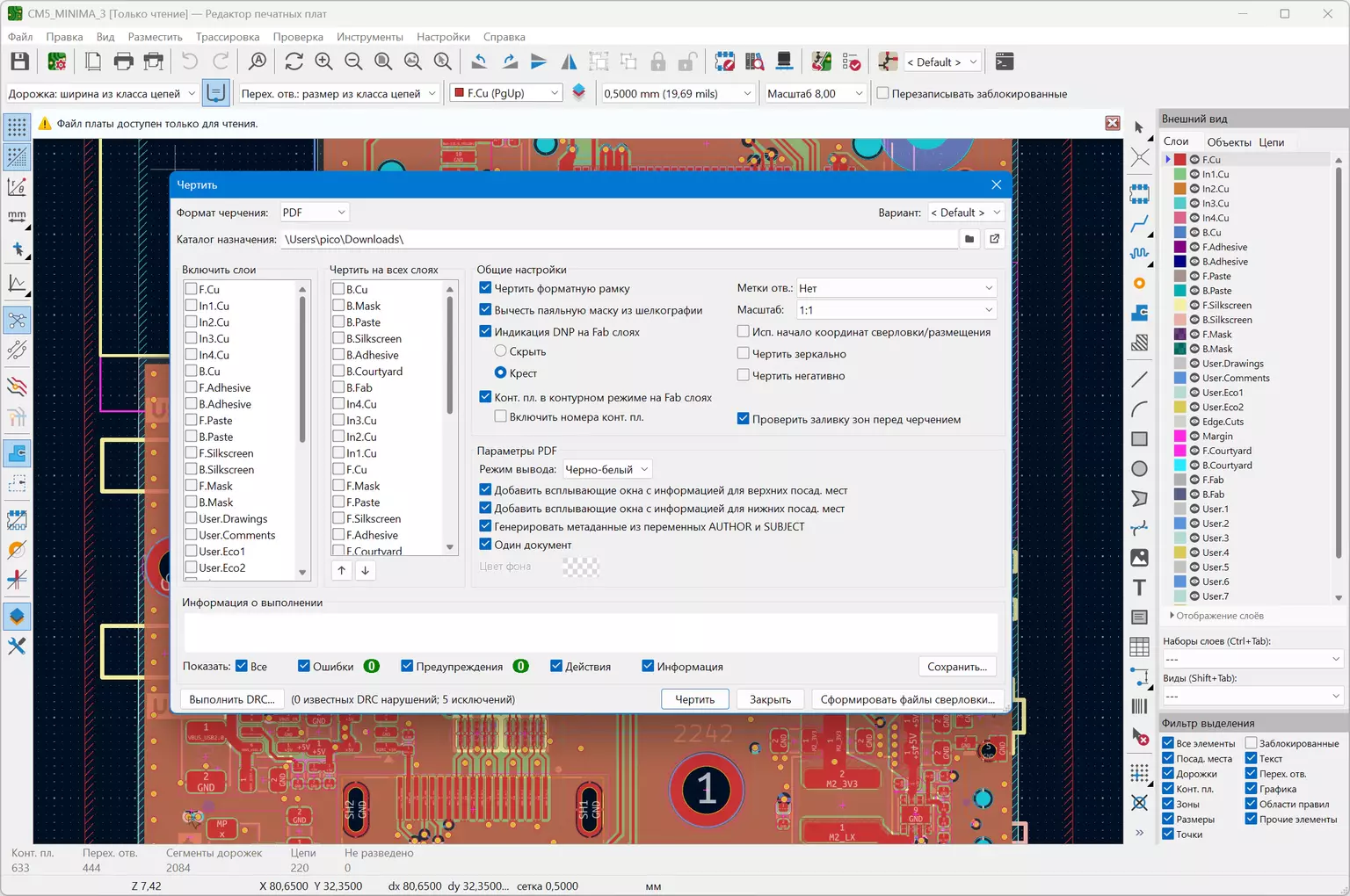Open the plot format PDF dropdown
Image resolution: width=1350 pixels, height=896 pixels.
[x=315, y=213]
